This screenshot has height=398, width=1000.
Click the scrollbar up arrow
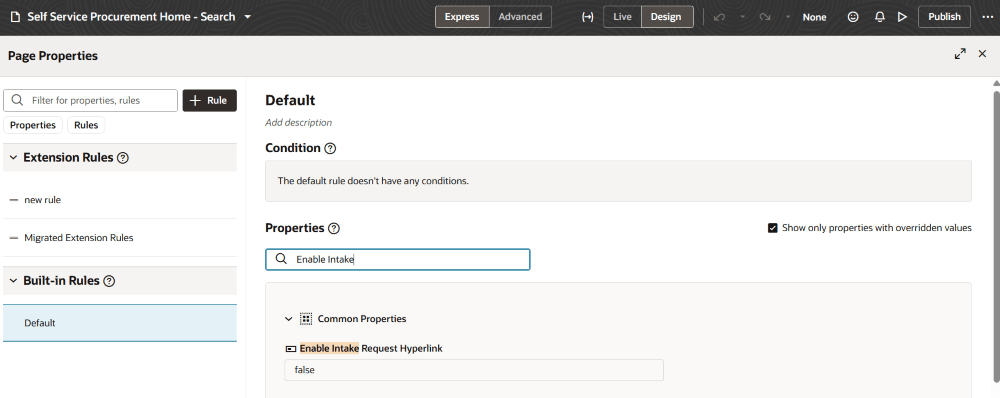[996, 83]
